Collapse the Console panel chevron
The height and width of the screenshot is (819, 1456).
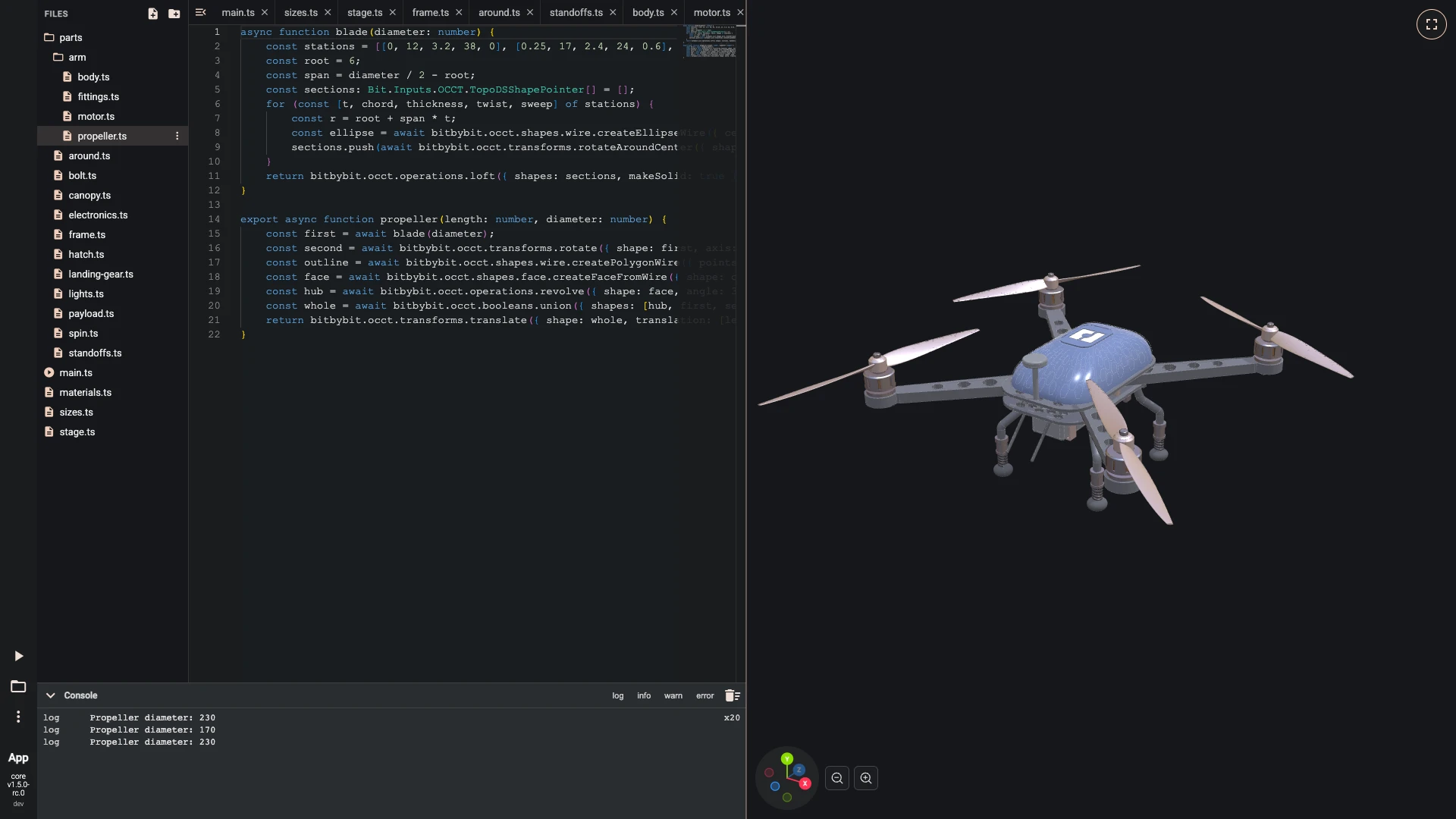coord(50,695)
